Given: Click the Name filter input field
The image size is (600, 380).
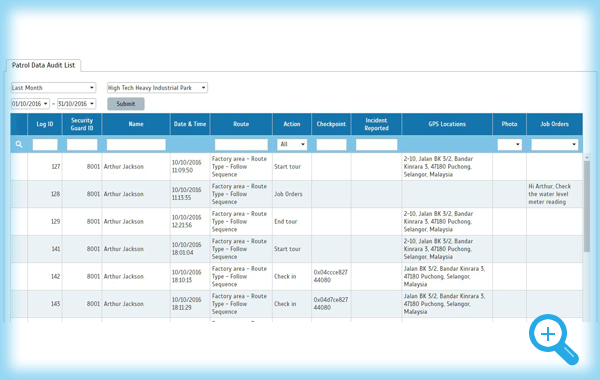Looking at the screenshot, I should tap(136, 144).
